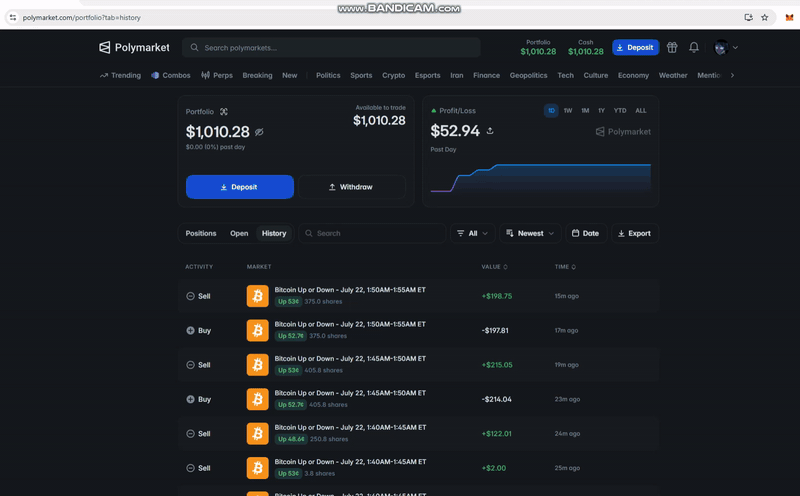The height and width of the screenshot is (496, 800).
Task: Focus the history Search field
Action: tap(372, 233)
